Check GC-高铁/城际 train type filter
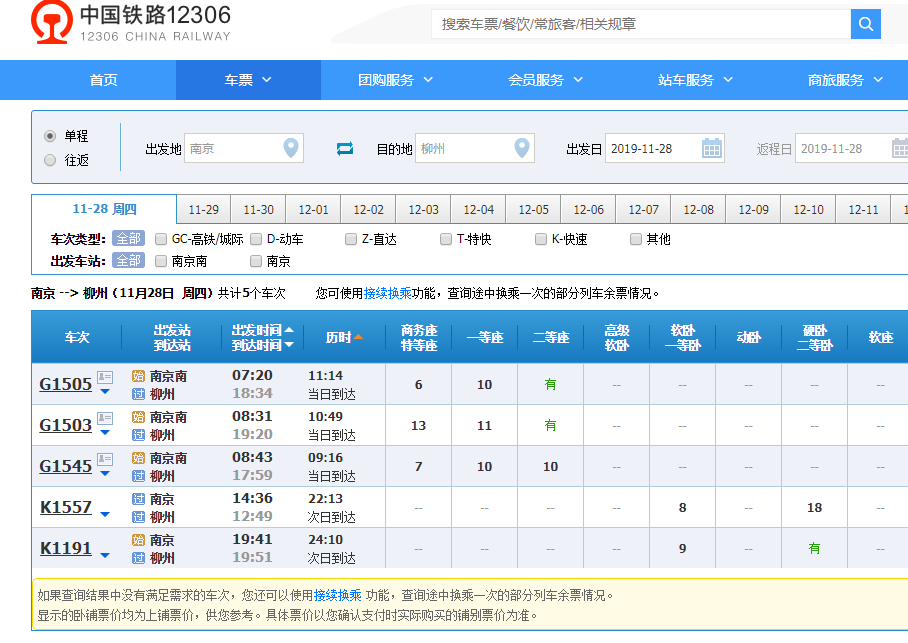The image size is (908, 643). (161, 239)
